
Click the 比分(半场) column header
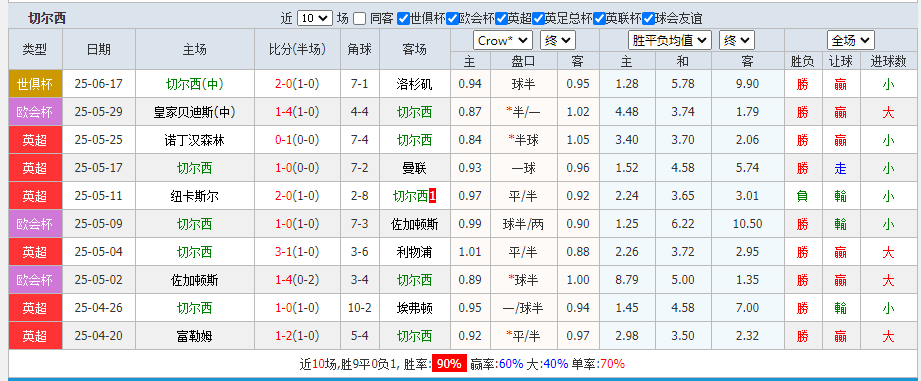(297, 49)
